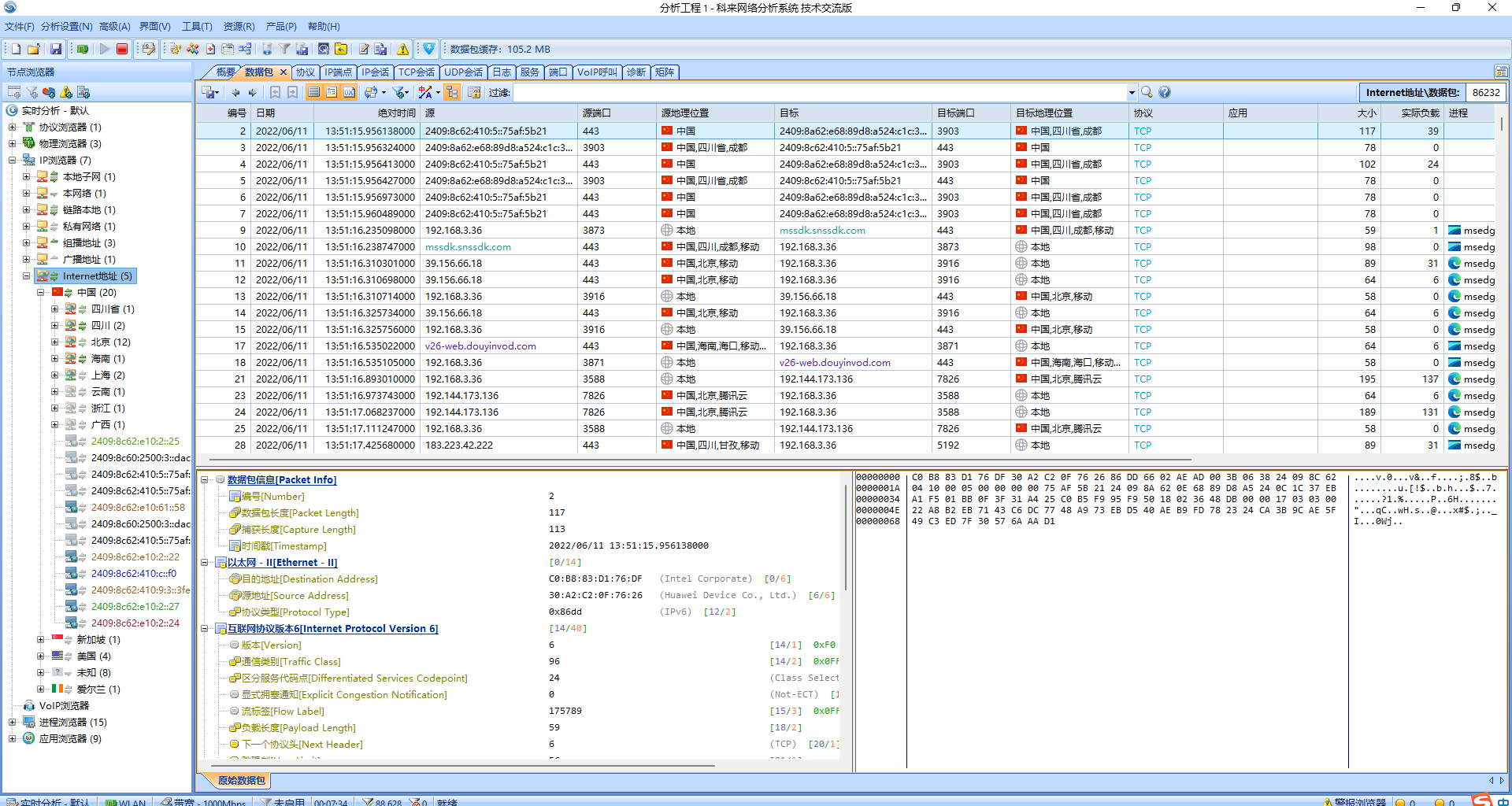
Task: Open the notepad with pencil icon
Action: 364,49
